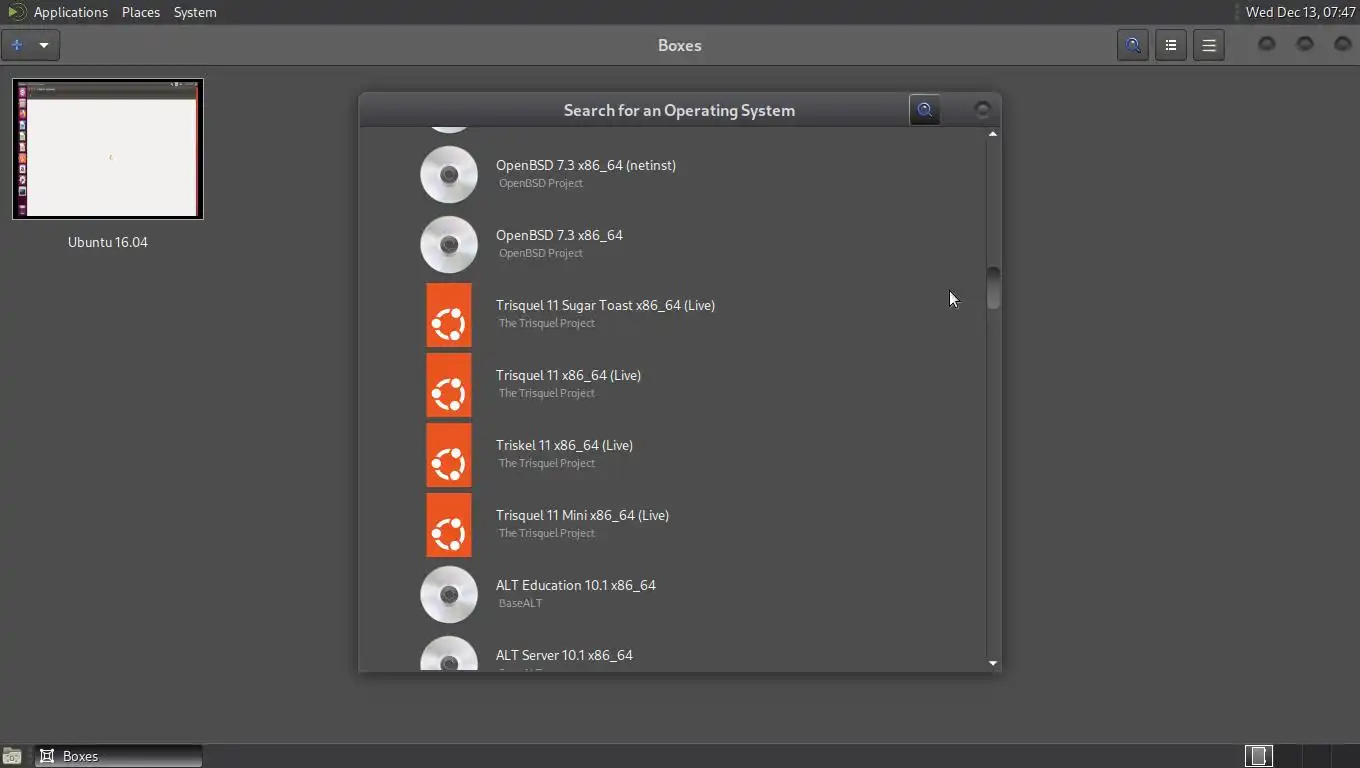The height and width of the screenshot is (768, 1360).
Task: Click the Ubuntu 16.04 label
Action: pos(108,242)
